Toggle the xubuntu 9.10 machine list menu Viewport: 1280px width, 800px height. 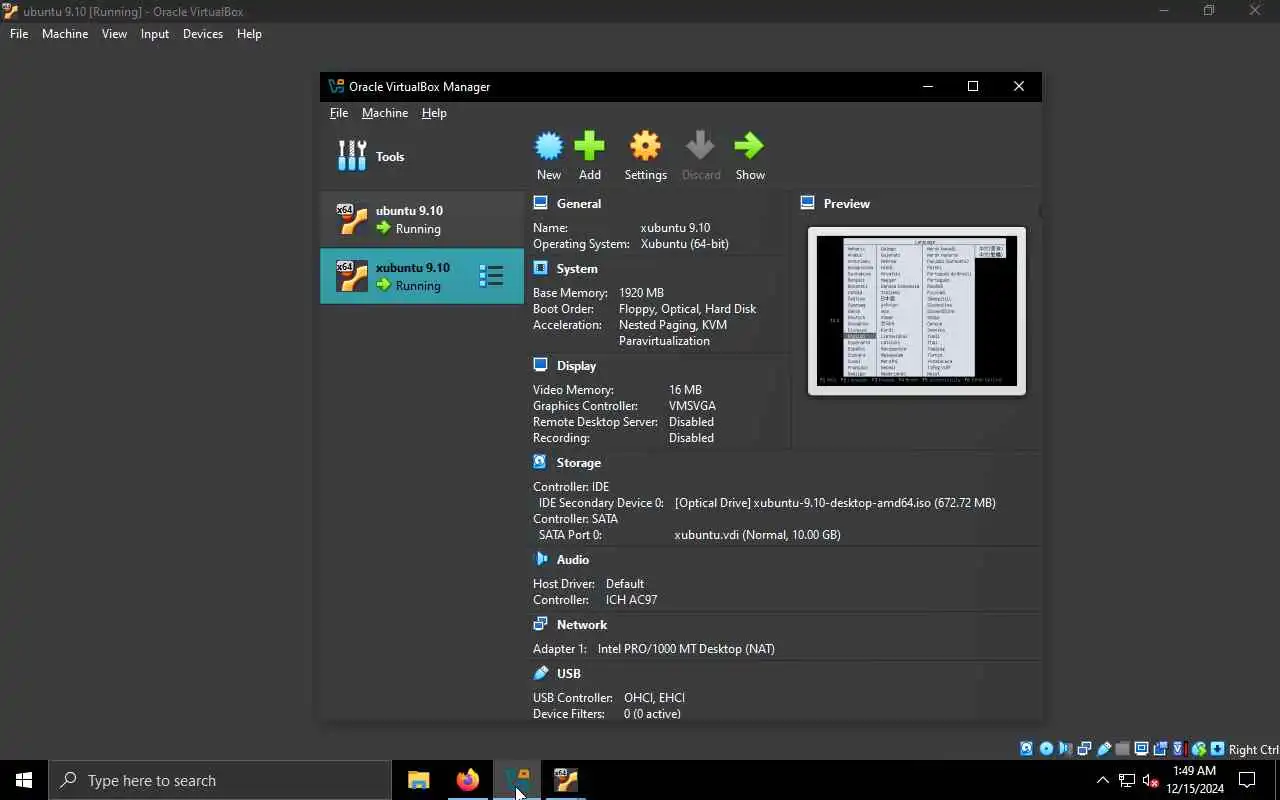coord(491,276)
